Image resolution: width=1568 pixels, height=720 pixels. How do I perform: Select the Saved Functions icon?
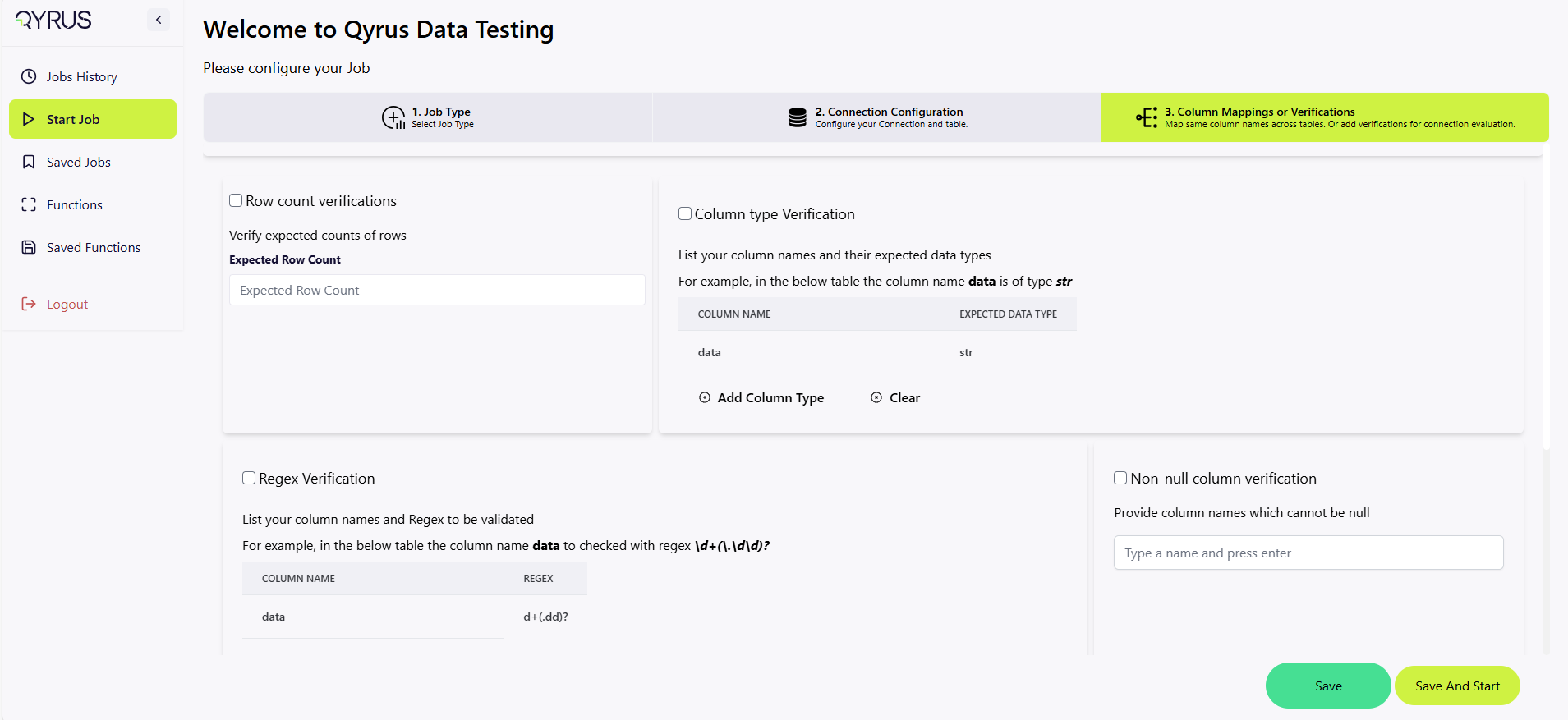point(29,246)
